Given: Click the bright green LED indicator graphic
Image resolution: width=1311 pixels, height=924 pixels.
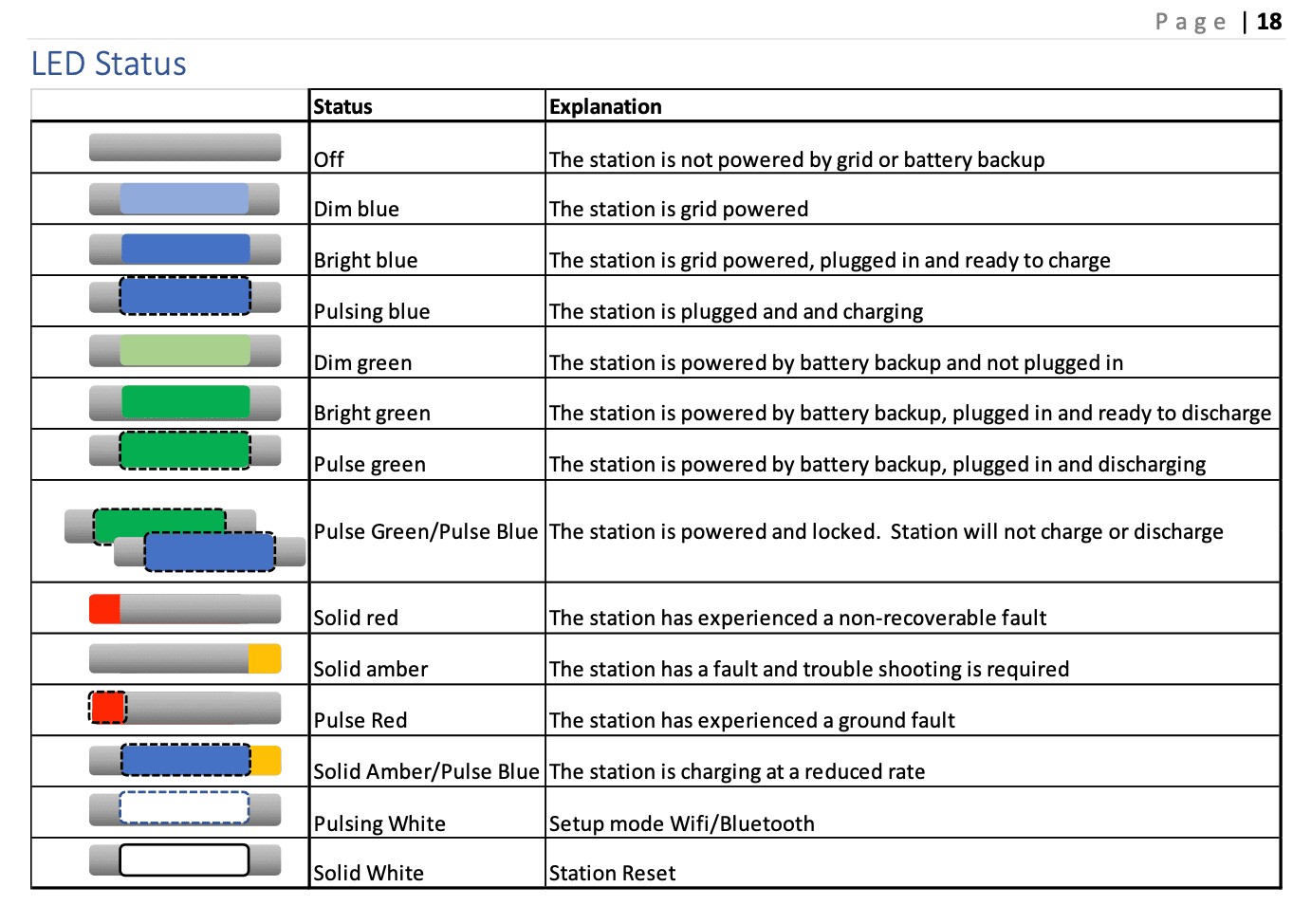Looking at the screenshot, I should (185, 402).
